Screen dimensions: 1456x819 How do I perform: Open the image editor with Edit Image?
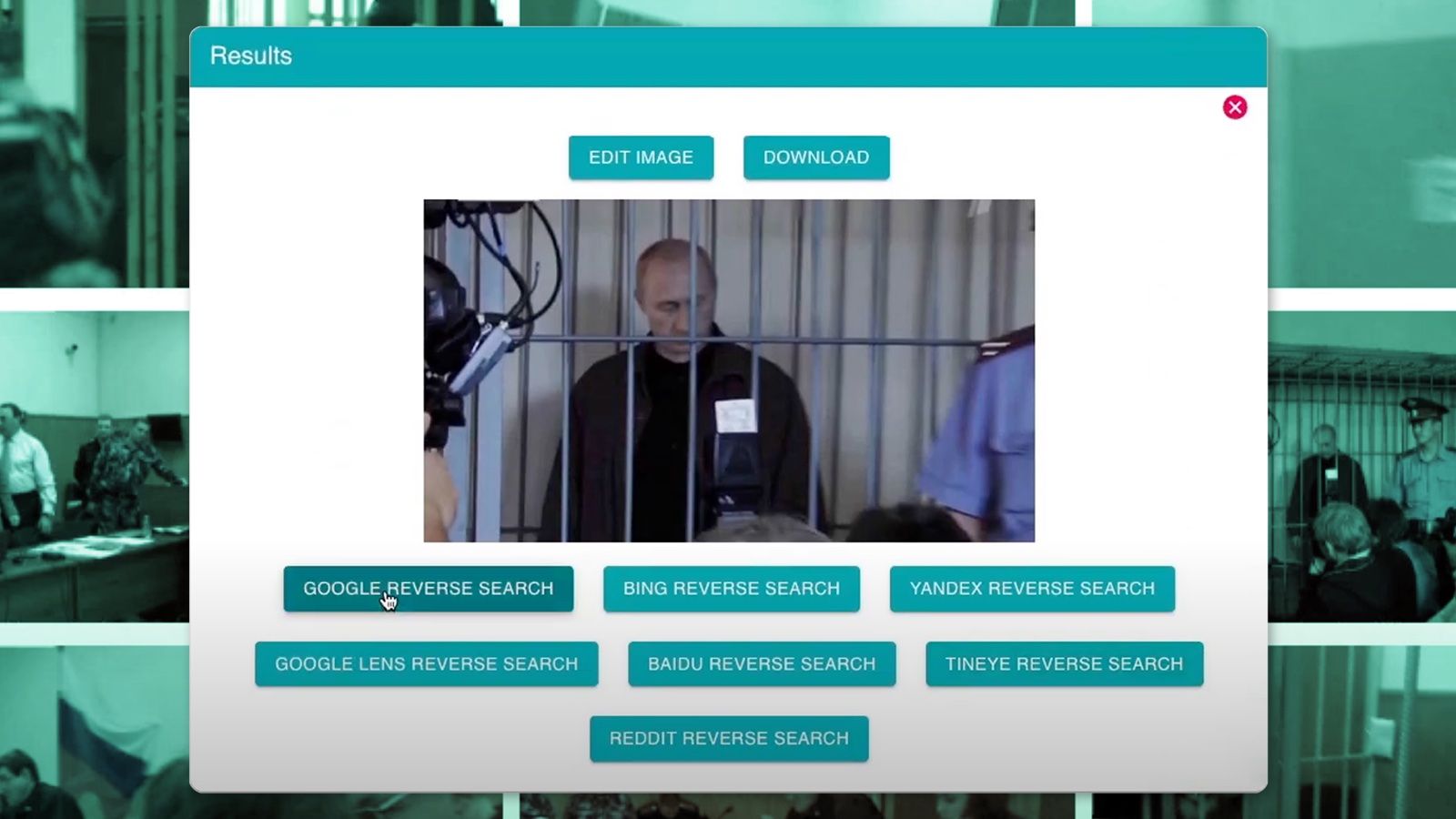click(641, 157)
